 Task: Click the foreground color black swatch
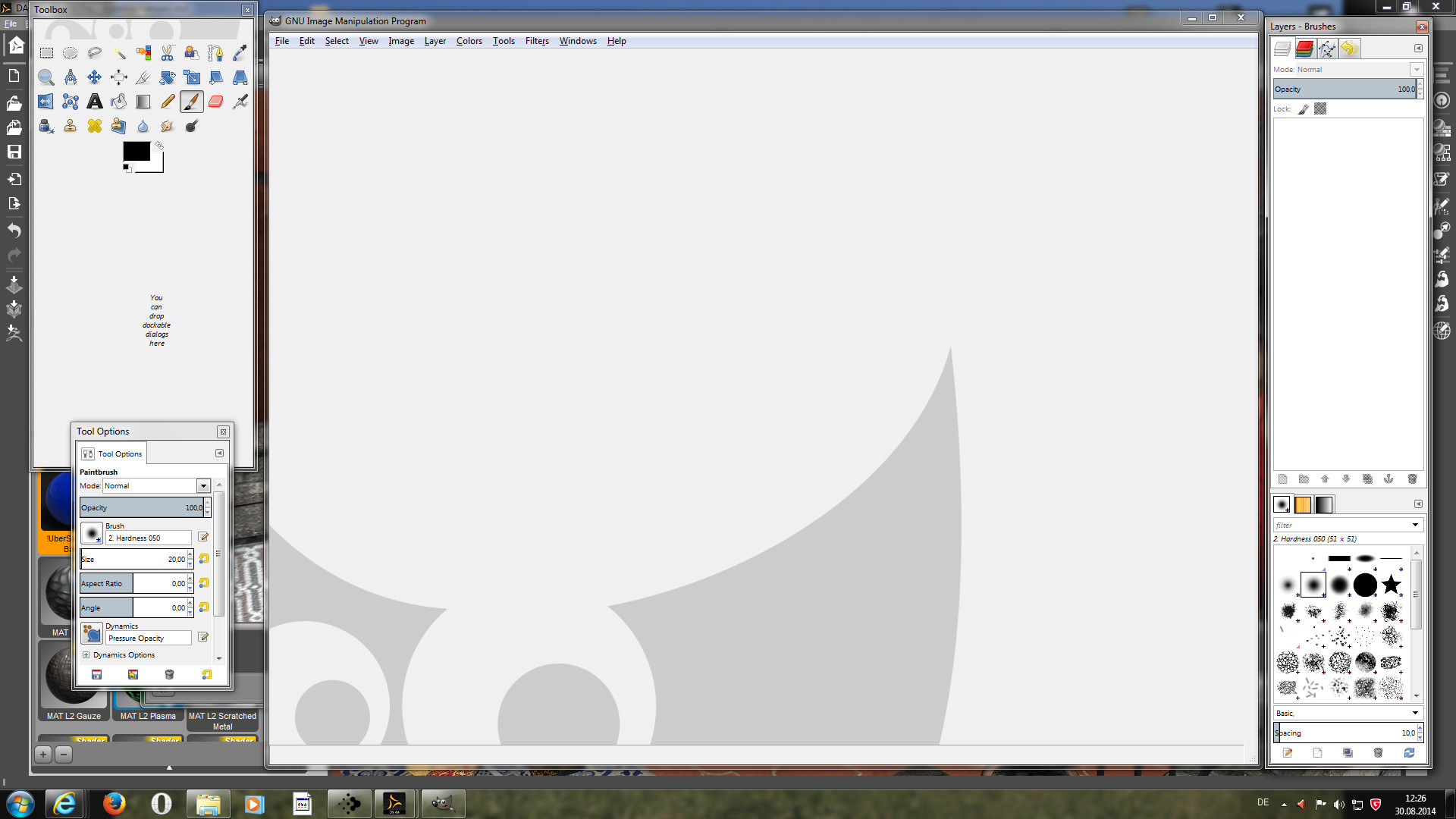[136, 151]
